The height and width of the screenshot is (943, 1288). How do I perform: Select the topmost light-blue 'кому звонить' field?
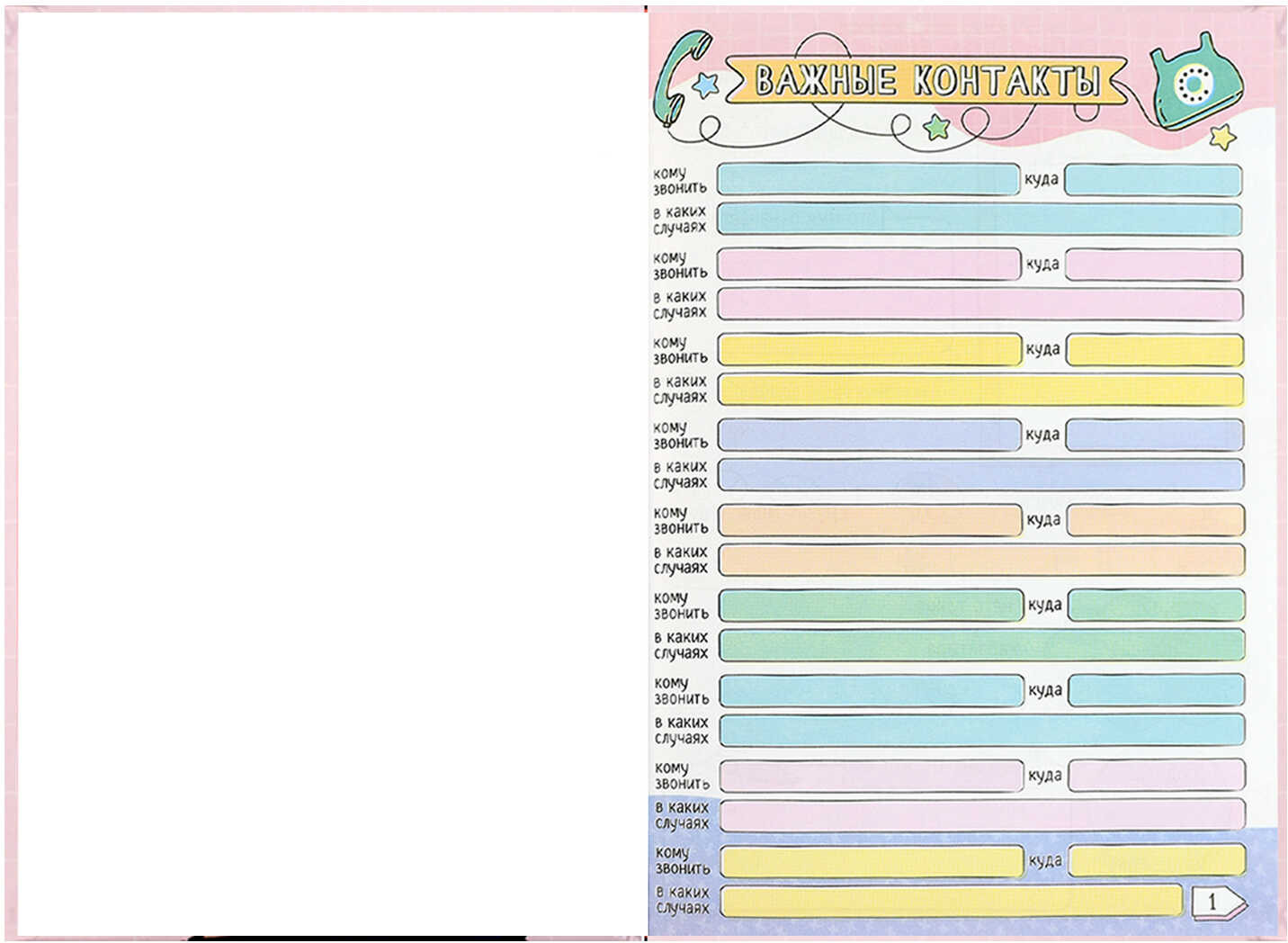(x=868, y=180)
